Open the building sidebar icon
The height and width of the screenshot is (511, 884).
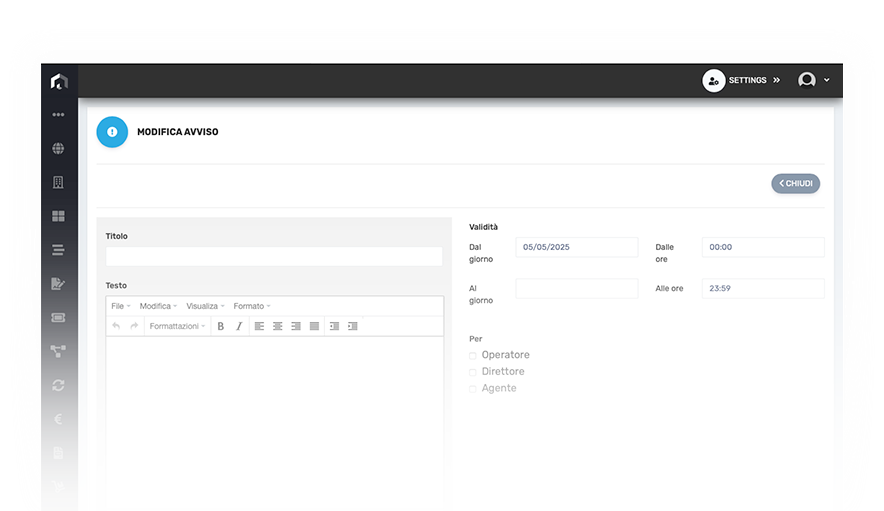click(x=58, y=182)
